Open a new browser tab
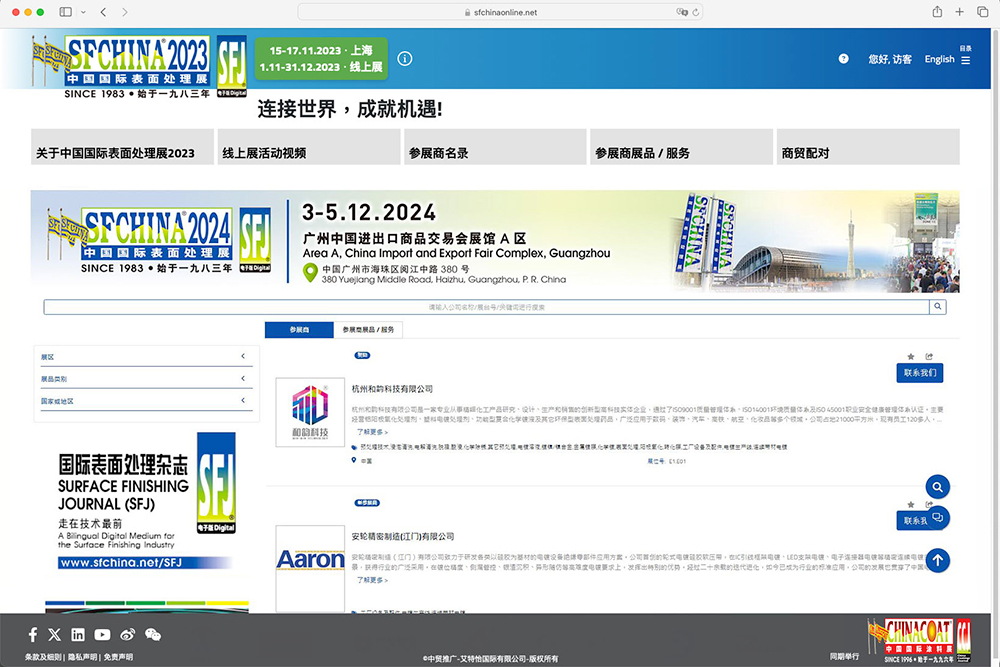The width and height of the screenshot is (1000, 667). (x=959, y=12)
